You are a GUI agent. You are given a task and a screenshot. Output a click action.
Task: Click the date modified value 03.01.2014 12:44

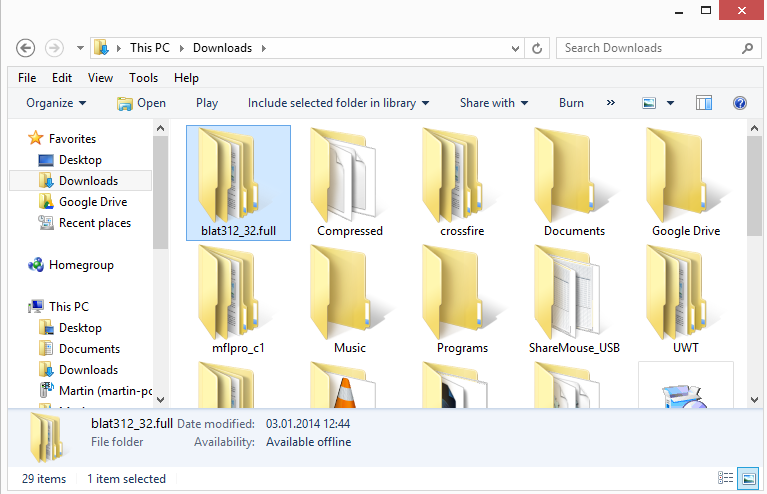[x=308, y=424]
